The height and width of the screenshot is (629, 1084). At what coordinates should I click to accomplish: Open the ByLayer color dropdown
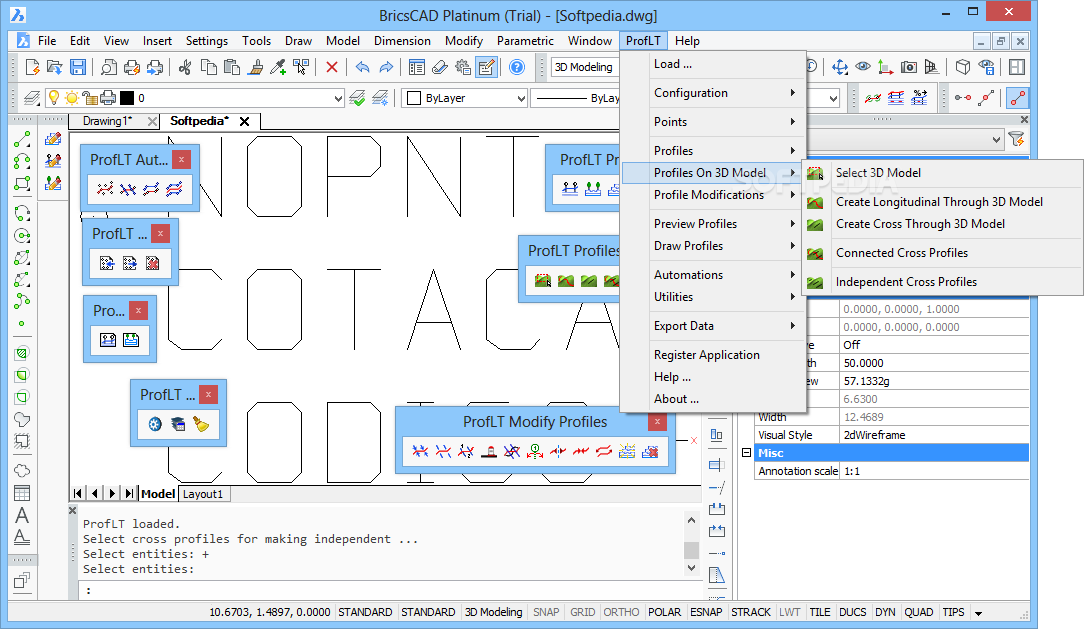point(521,98)
